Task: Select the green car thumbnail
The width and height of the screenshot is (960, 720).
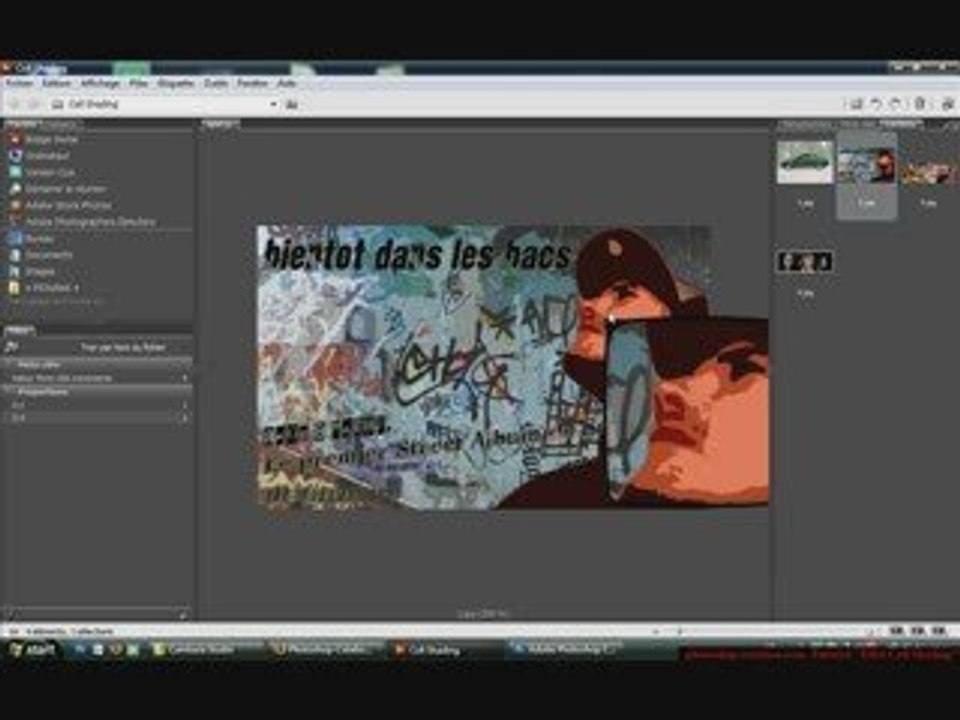Action: tap(805, 162)
